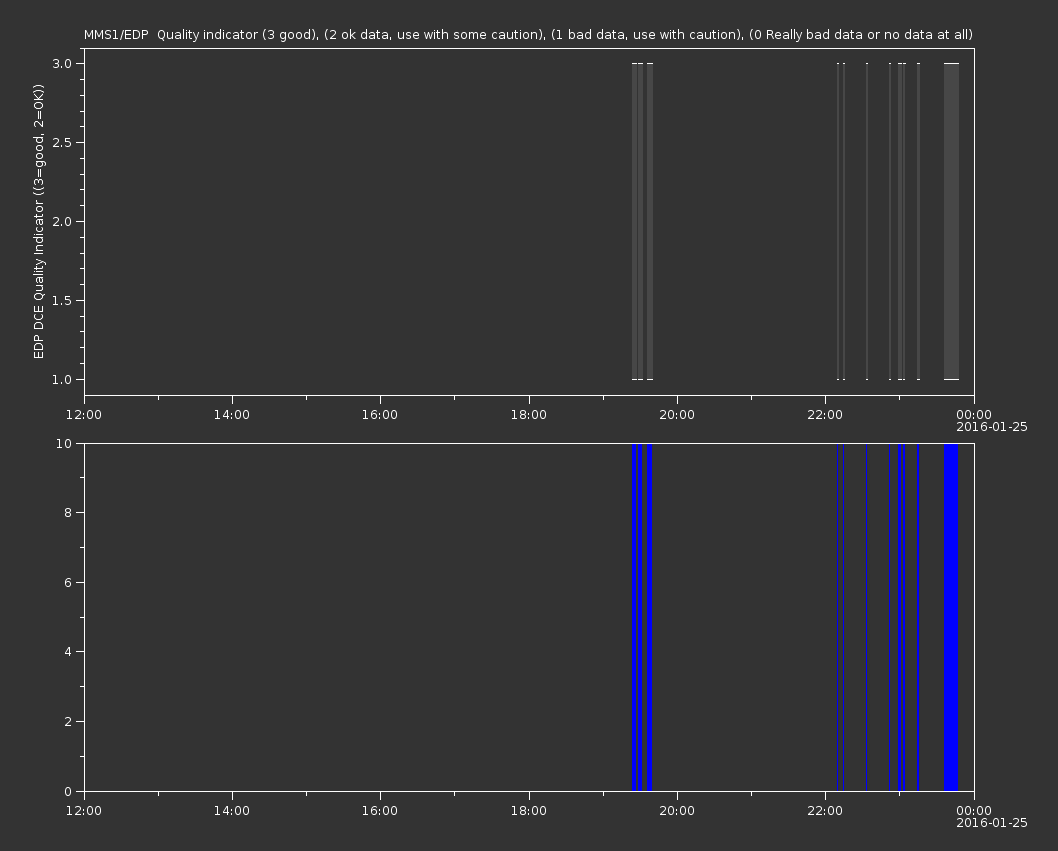Viewport: 1058px width, 851px height.
Task: Click the 14:00 label under the bottom plot
Action: pyautogui.click(x=232, y=810)
